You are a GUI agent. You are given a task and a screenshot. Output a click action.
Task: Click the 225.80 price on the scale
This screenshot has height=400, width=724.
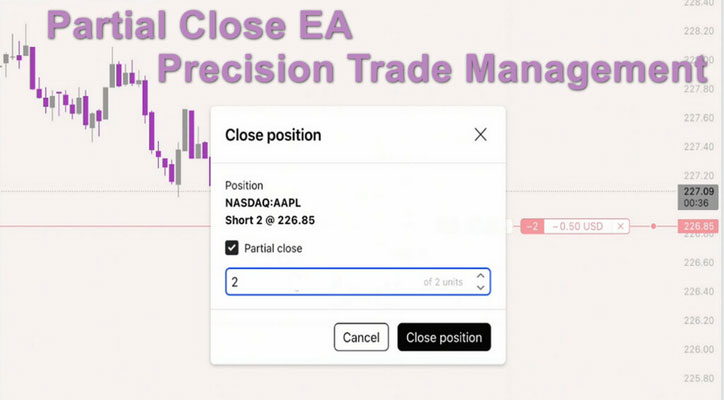pos(697,377)
